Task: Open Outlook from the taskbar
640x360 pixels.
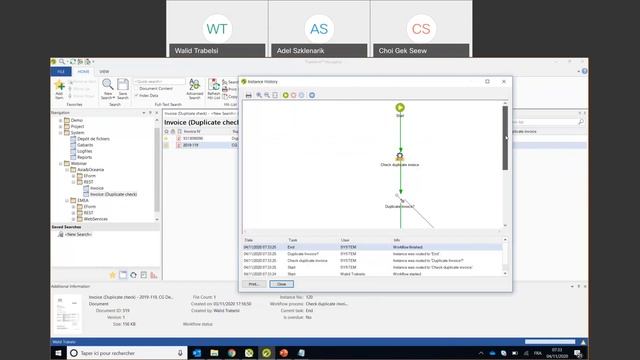Action: [197, 353]
